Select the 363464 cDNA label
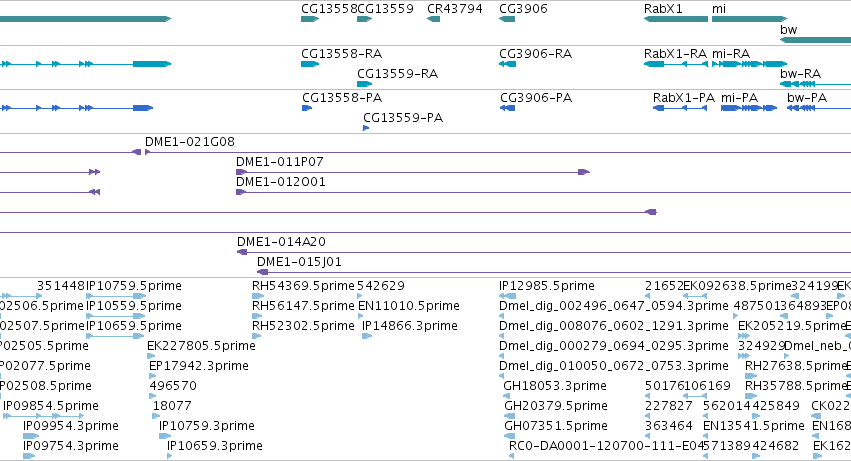The width and height of the screenshot is (851, 461). (669, 426)
